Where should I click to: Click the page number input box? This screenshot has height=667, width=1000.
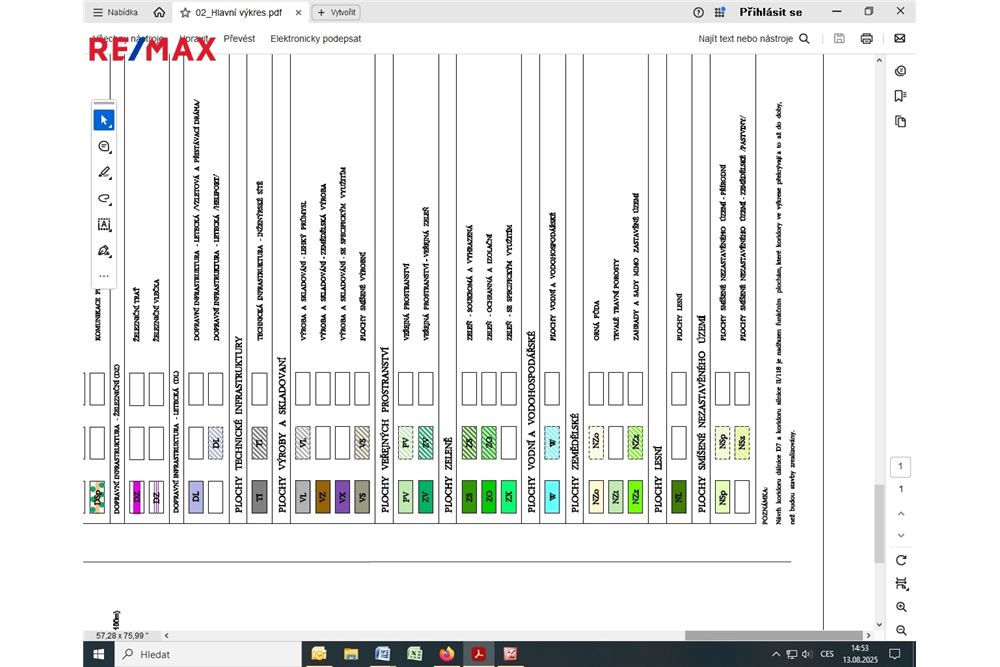tap(901, 467)
